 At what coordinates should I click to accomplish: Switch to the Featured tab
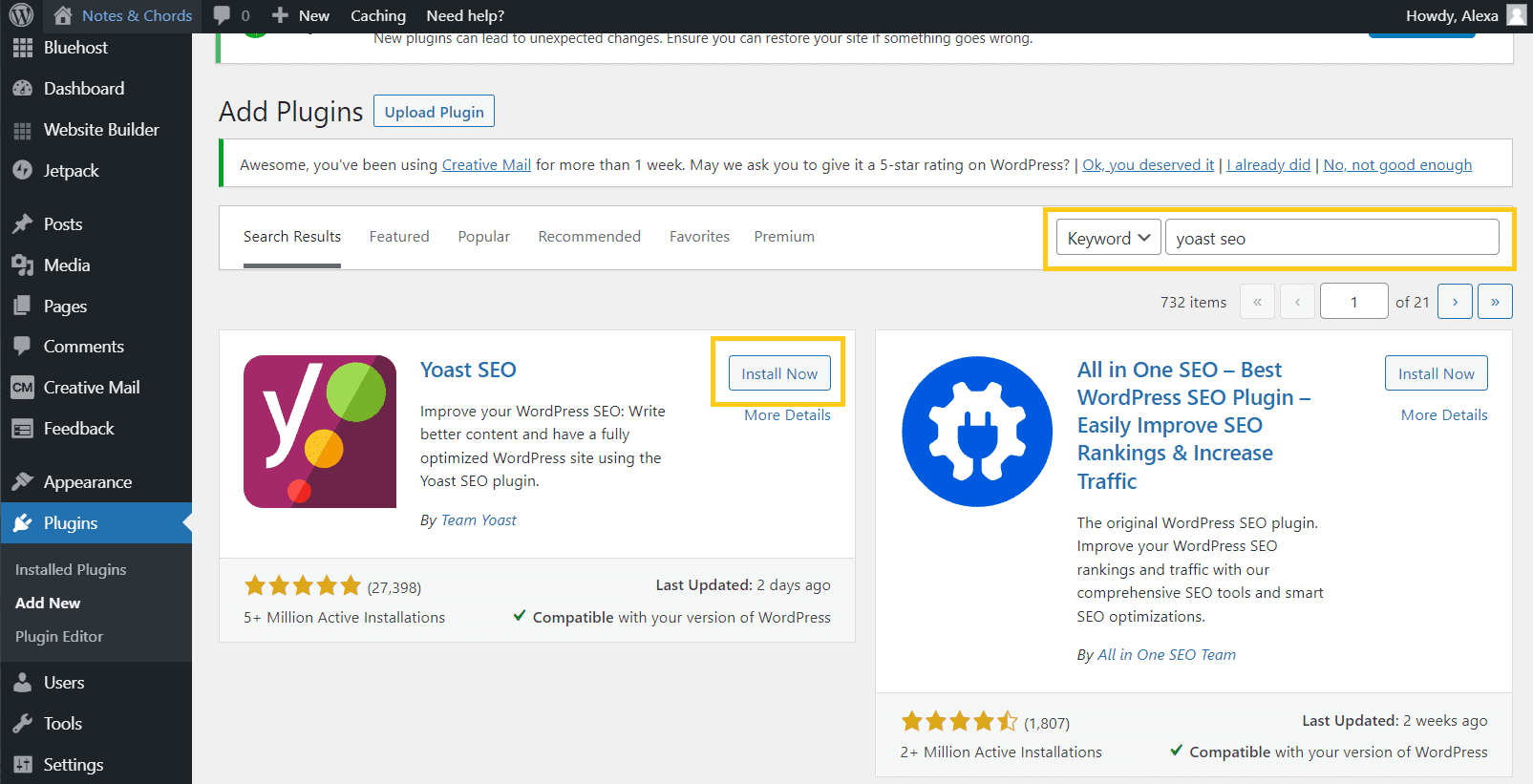[x=399, y=237]
